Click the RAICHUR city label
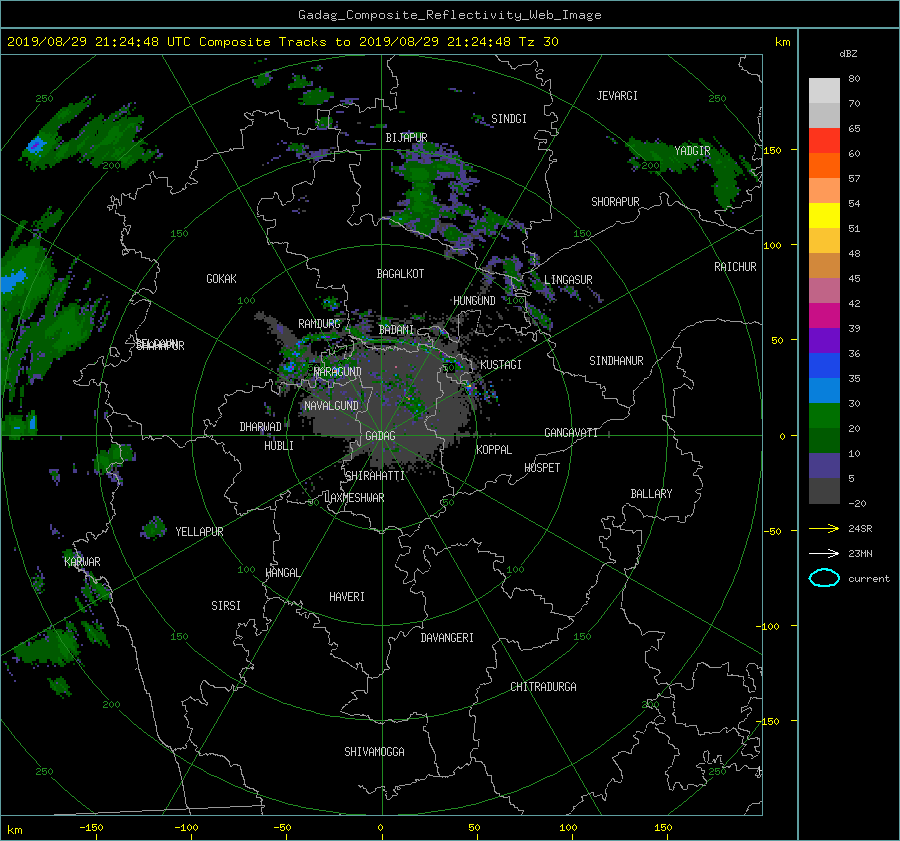Screen dimensions: 900x841 [735, 267]
